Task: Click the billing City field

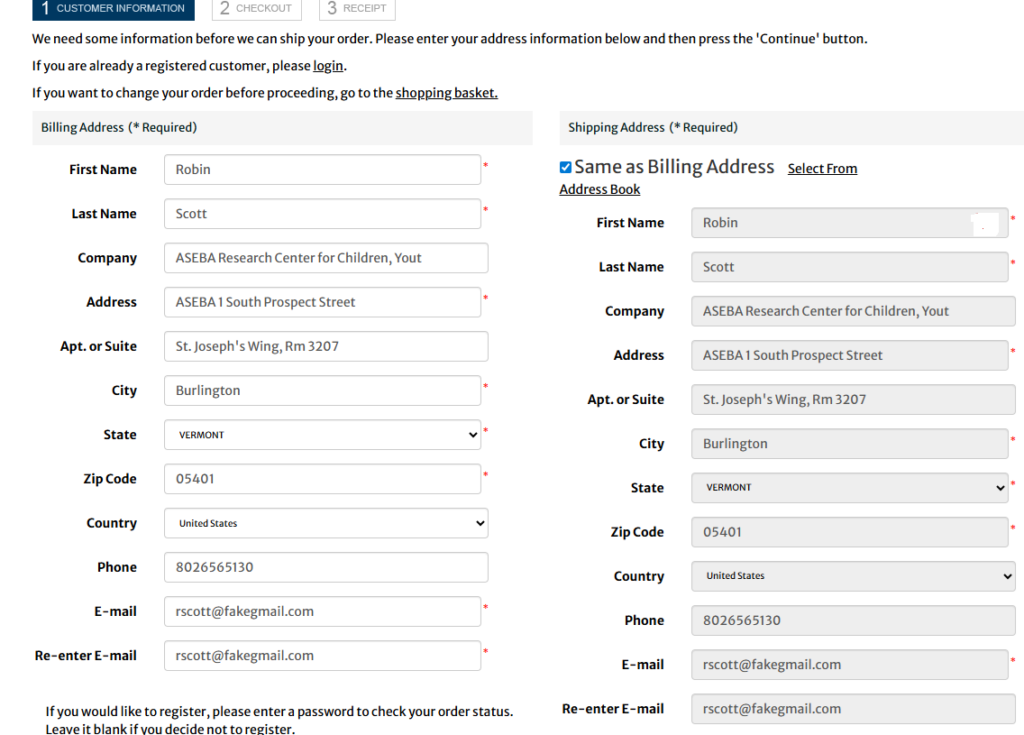Action: tap(322, 391)
